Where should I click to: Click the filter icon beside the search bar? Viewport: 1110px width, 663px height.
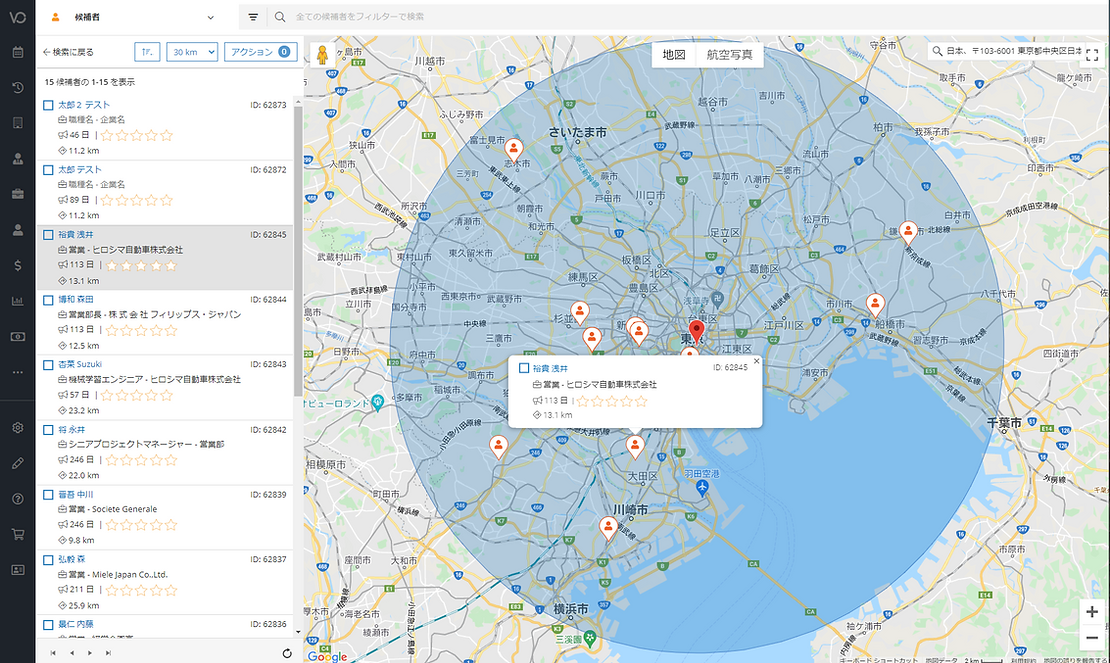pyautogui.click(x=253, y=17)
